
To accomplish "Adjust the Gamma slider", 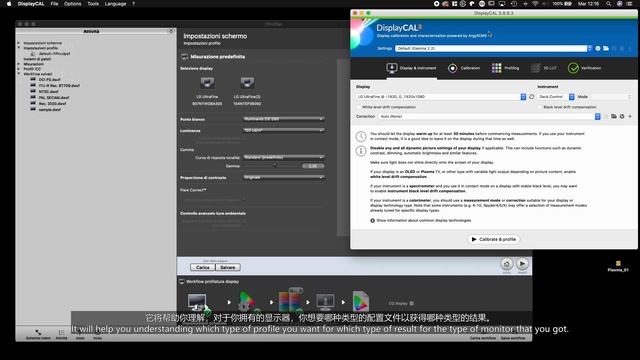I will (x=275, y=166).
